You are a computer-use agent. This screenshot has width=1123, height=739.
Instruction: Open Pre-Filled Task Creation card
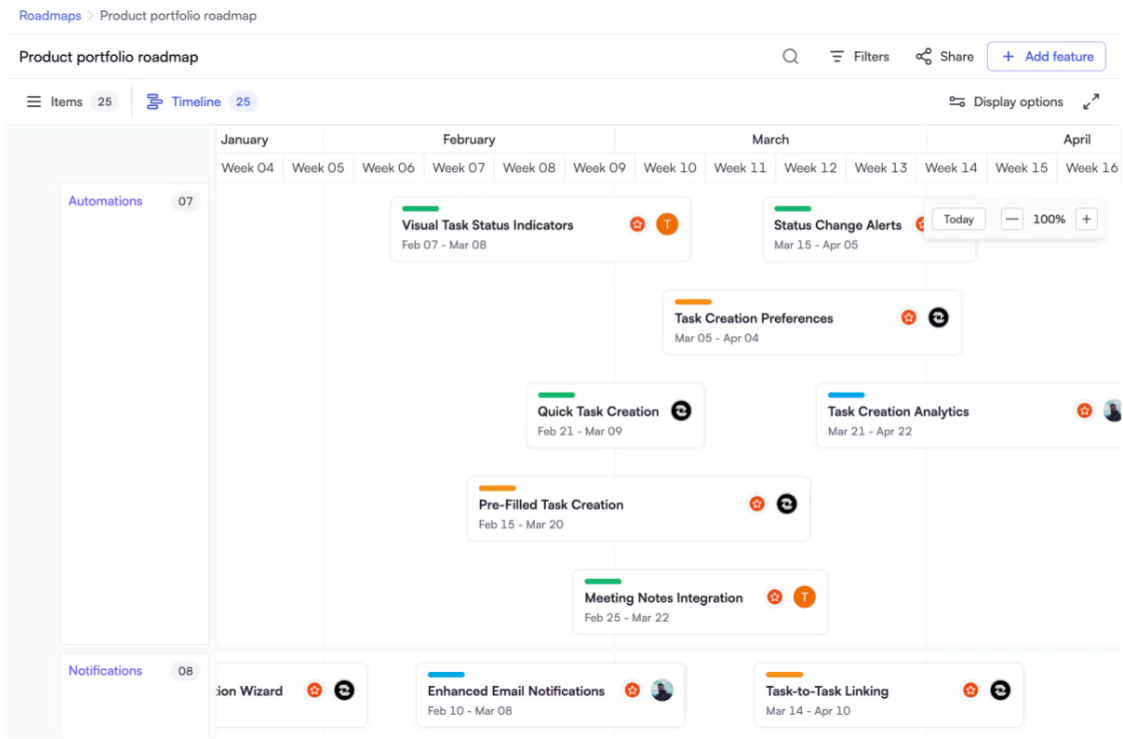pos(638,508)
